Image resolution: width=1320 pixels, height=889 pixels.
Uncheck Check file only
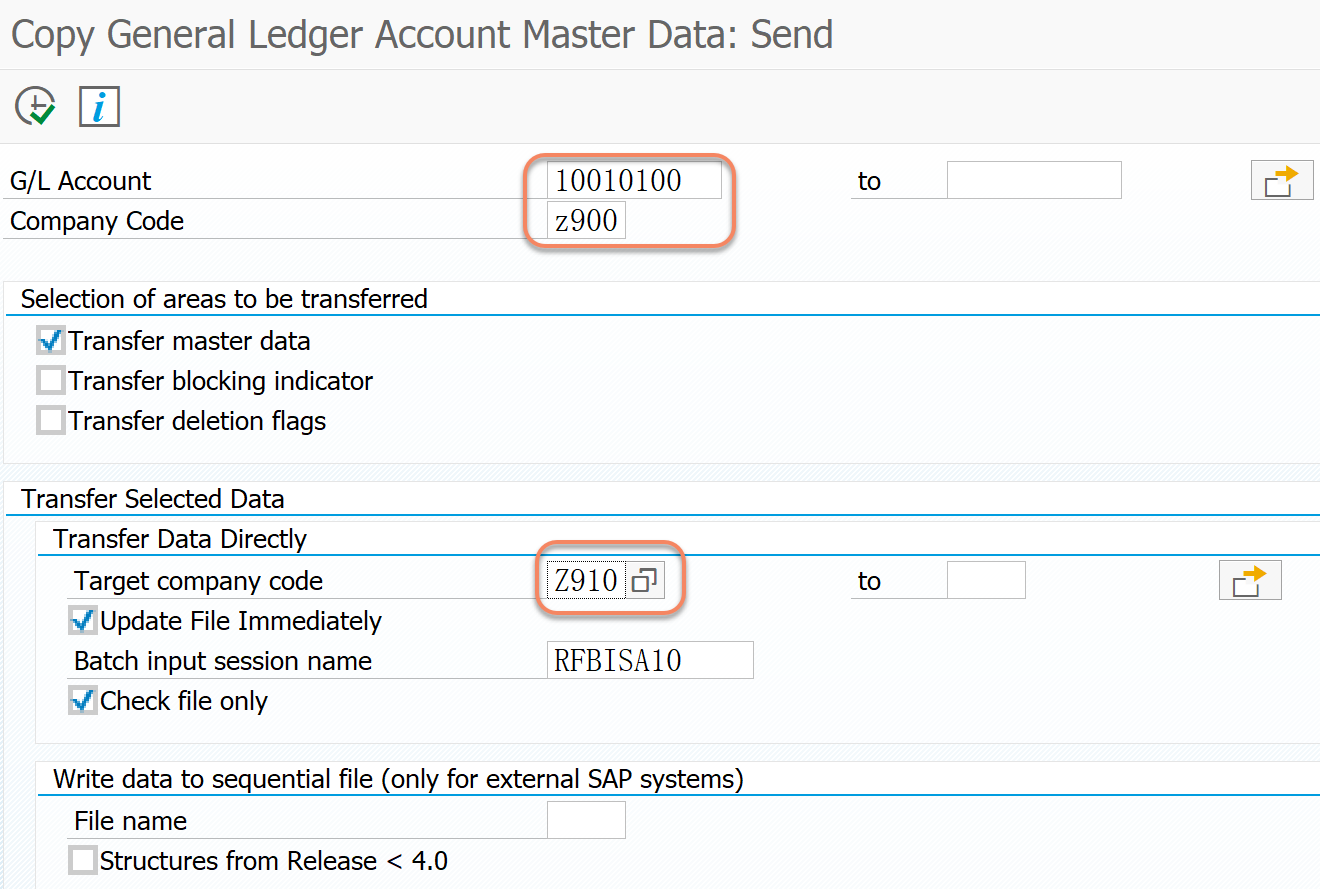coord(84,700)
